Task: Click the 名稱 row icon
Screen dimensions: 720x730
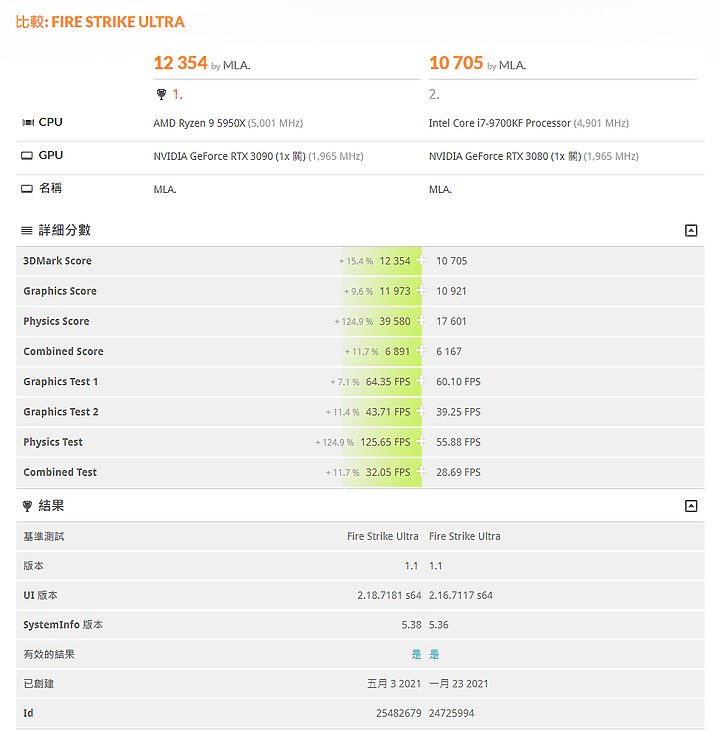Action: click(27, 189)
